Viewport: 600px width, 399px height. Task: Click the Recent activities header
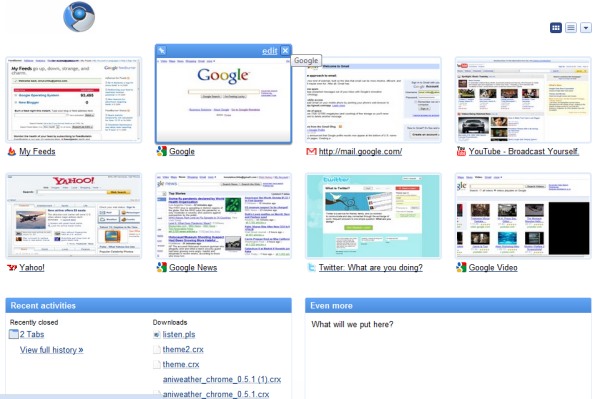pyautogui.click(x=148, y=306)
